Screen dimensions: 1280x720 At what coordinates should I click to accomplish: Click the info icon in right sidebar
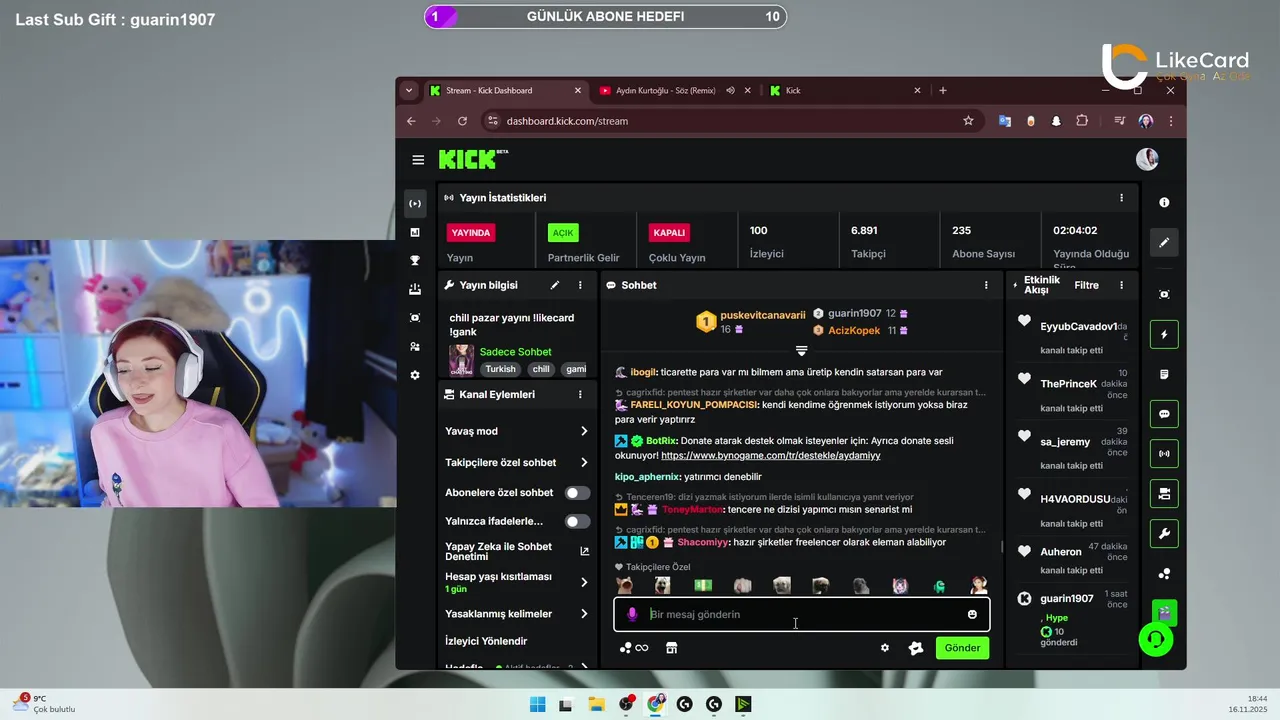pos(1164,203)
